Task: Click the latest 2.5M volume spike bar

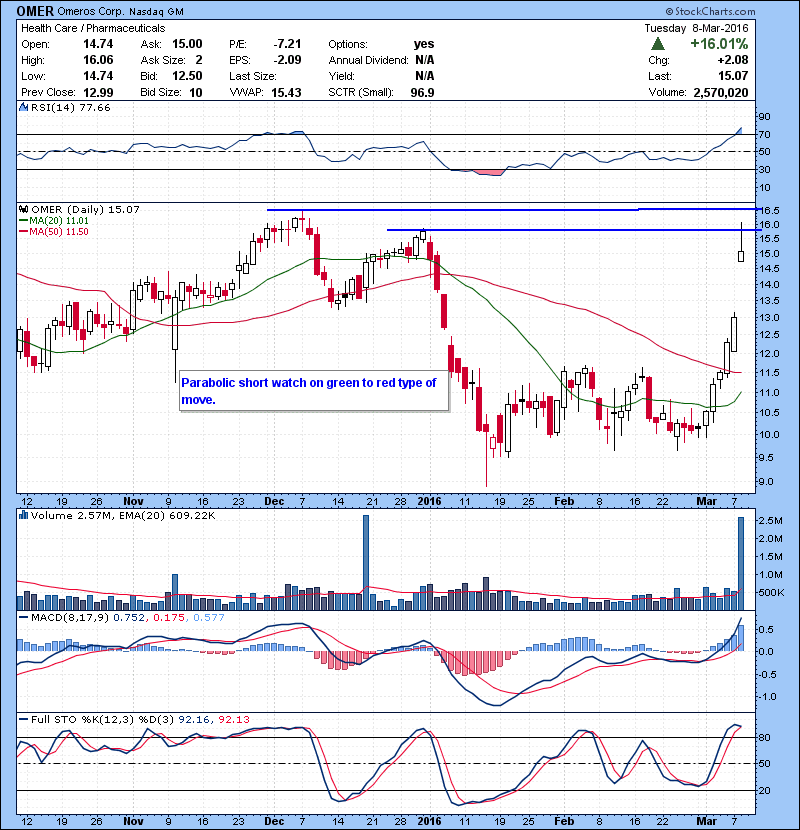Action: [x=741, y=563]
